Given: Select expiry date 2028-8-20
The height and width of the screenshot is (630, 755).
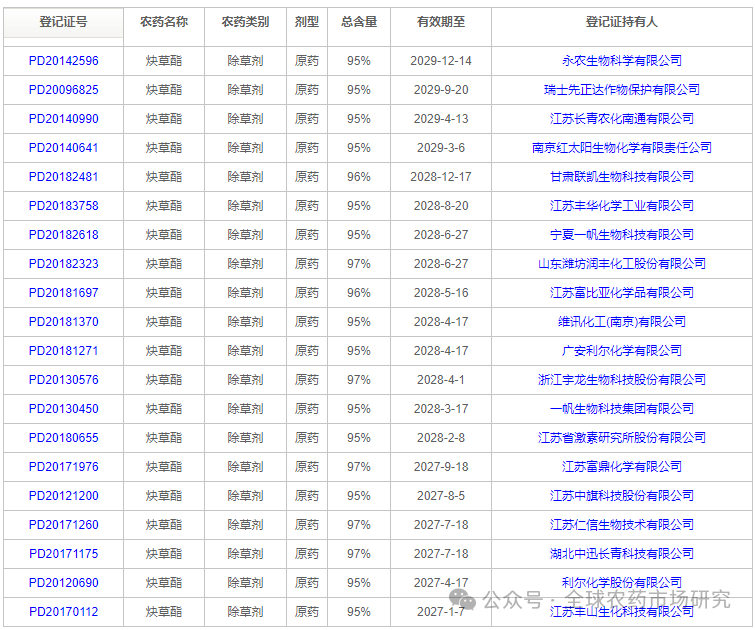Looking at the screenshot, I should (x=441, y=206).
